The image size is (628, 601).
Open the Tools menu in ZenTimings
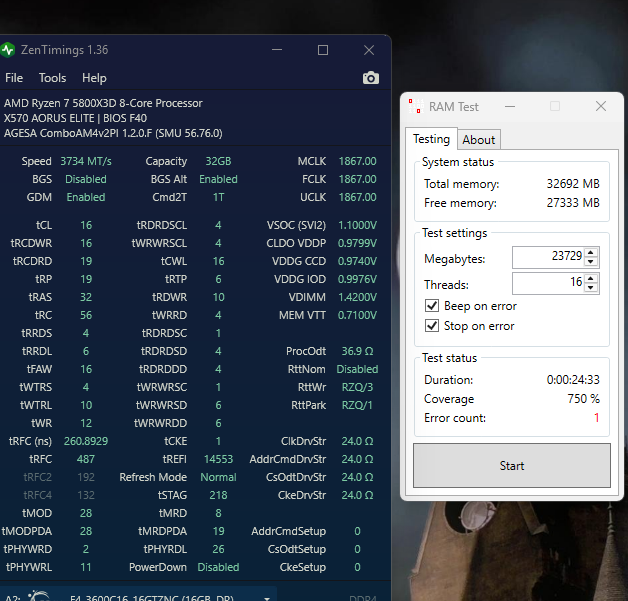click(52, 78)
